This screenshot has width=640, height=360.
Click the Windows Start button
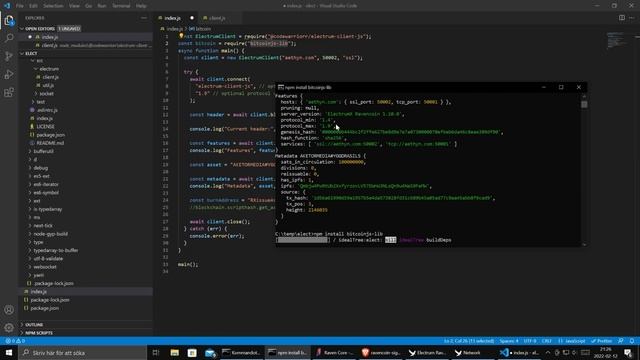(9, 353)
